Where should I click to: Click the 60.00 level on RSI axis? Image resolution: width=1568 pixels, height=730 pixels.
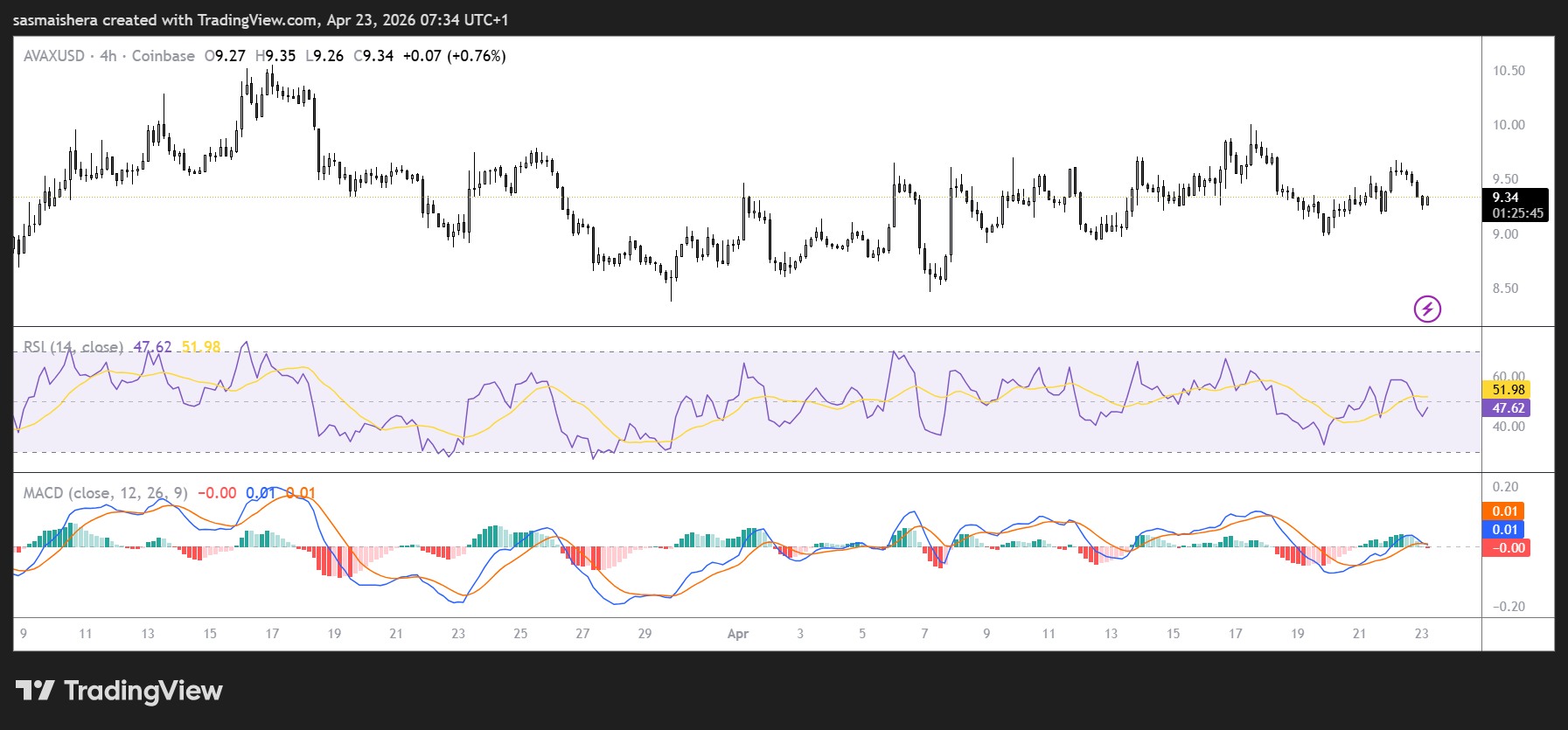coord(1509,377)
